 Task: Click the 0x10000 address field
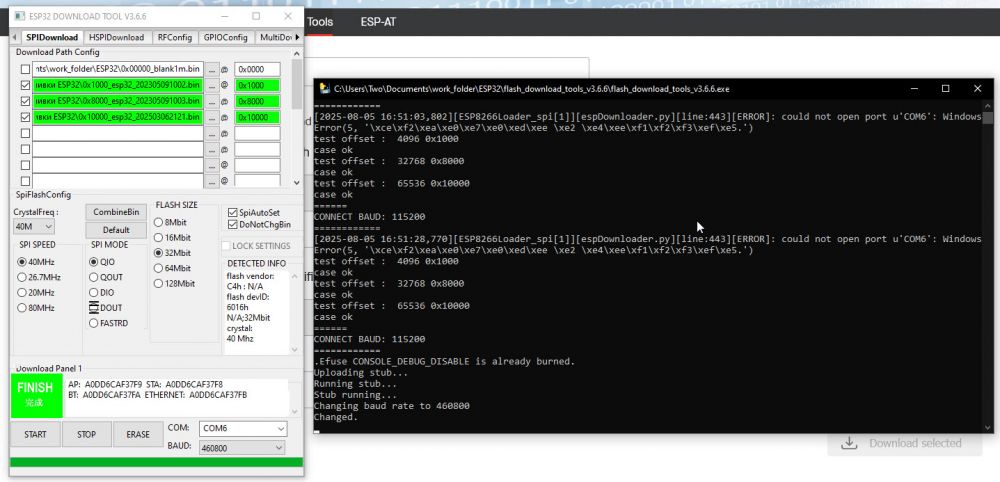point(257,117)
